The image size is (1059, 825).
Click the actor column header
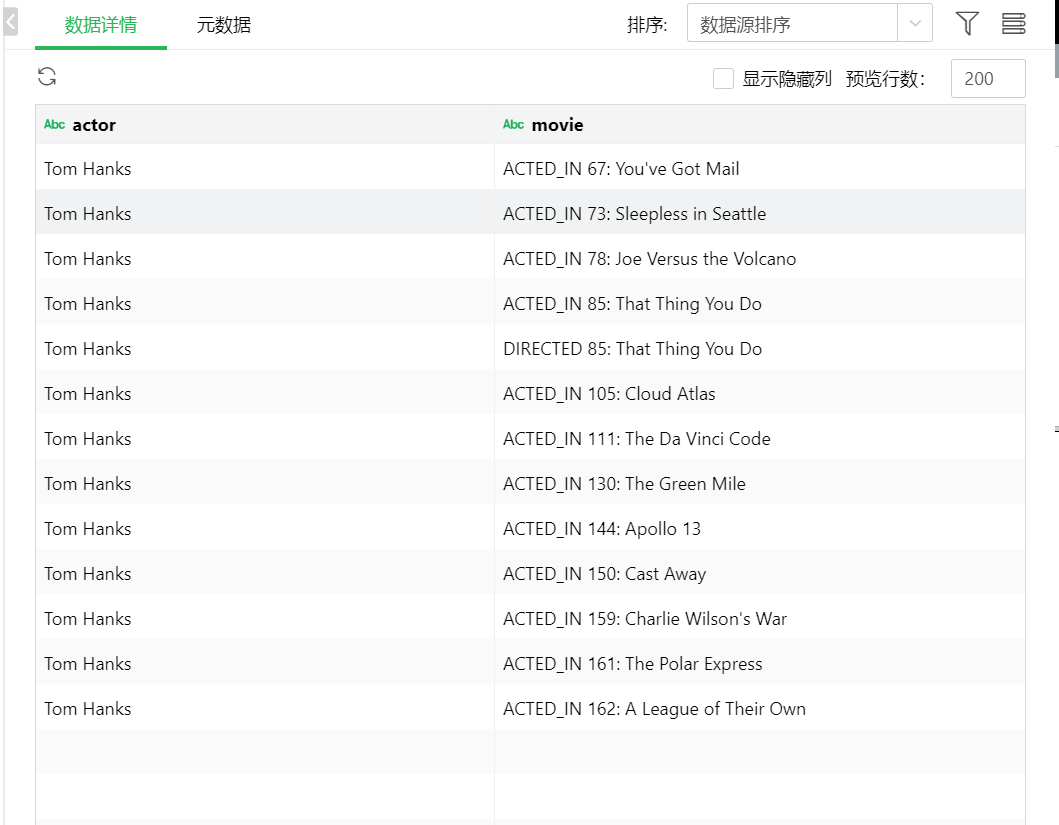pos(265,124)
